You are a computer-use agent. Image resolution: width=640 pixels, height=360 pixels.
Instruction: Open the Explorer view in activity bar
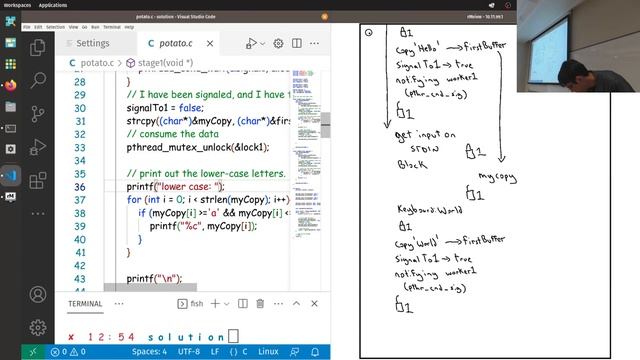tap(38, 48)
